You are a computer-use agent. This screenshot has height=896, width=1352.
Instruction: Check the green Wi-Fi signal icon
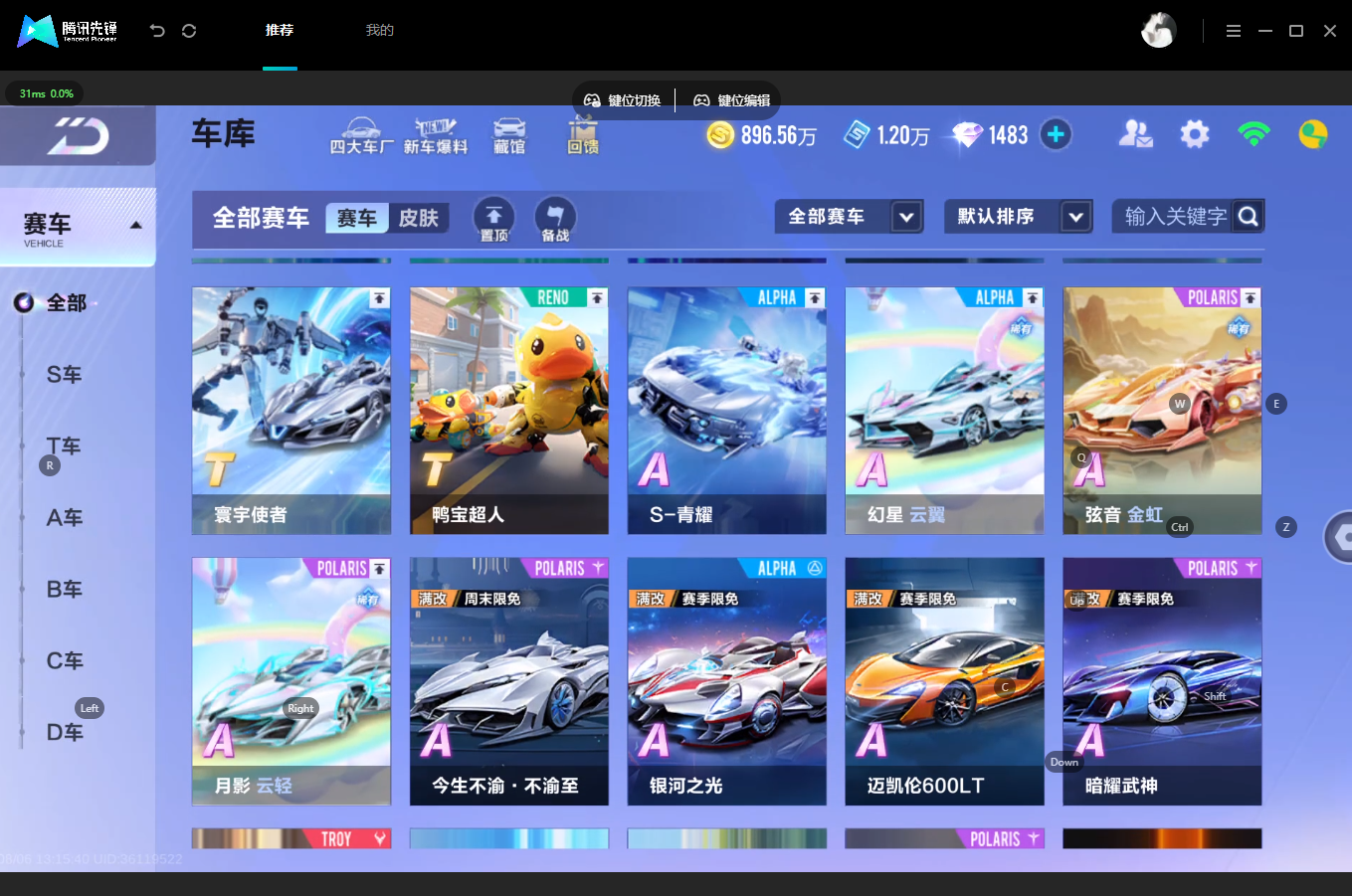(x=1255, y=134)
